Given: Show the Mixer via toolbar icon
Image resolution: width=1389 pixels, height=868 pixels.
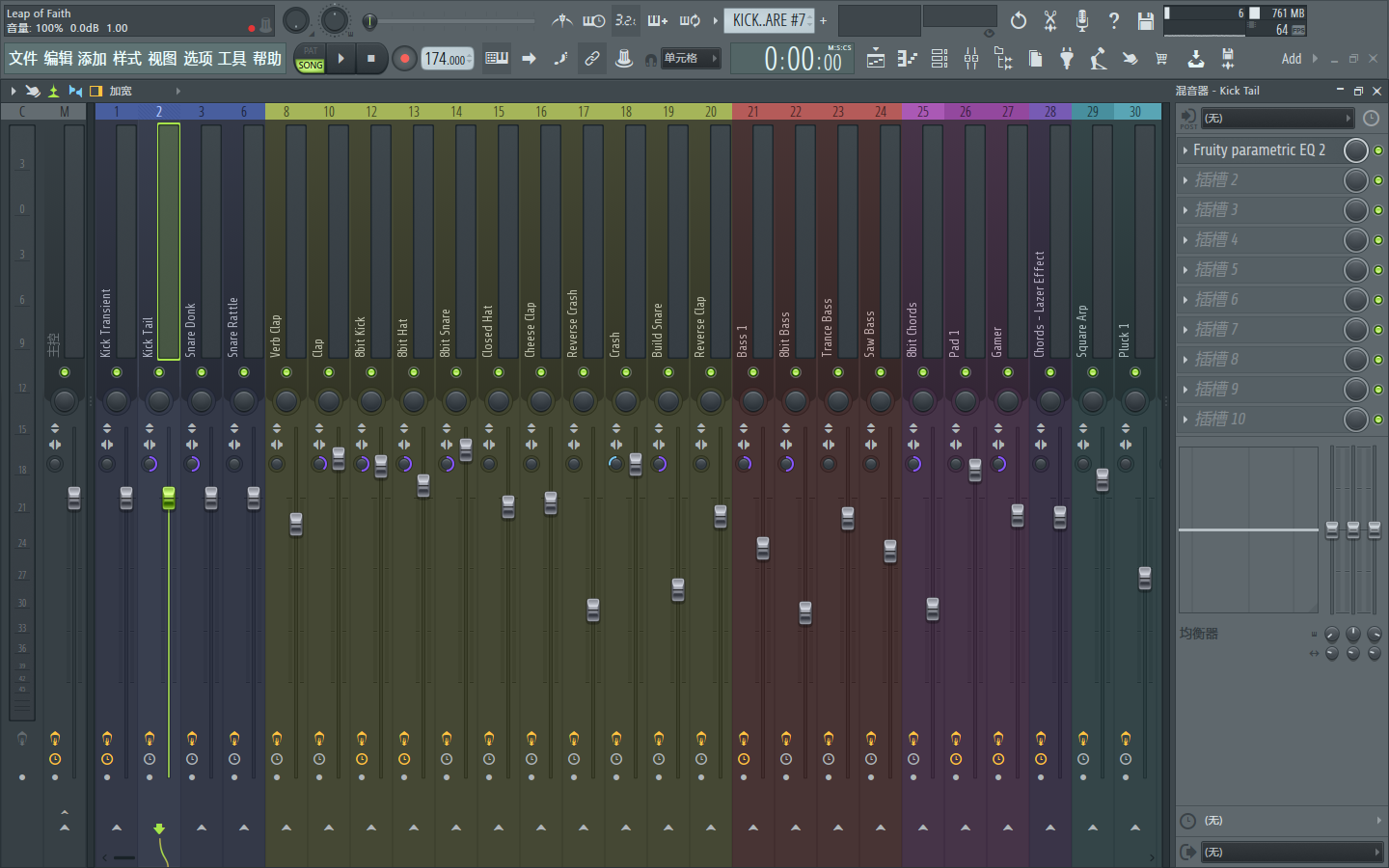Looking at the screenshot, I should [x=971, y=59].
